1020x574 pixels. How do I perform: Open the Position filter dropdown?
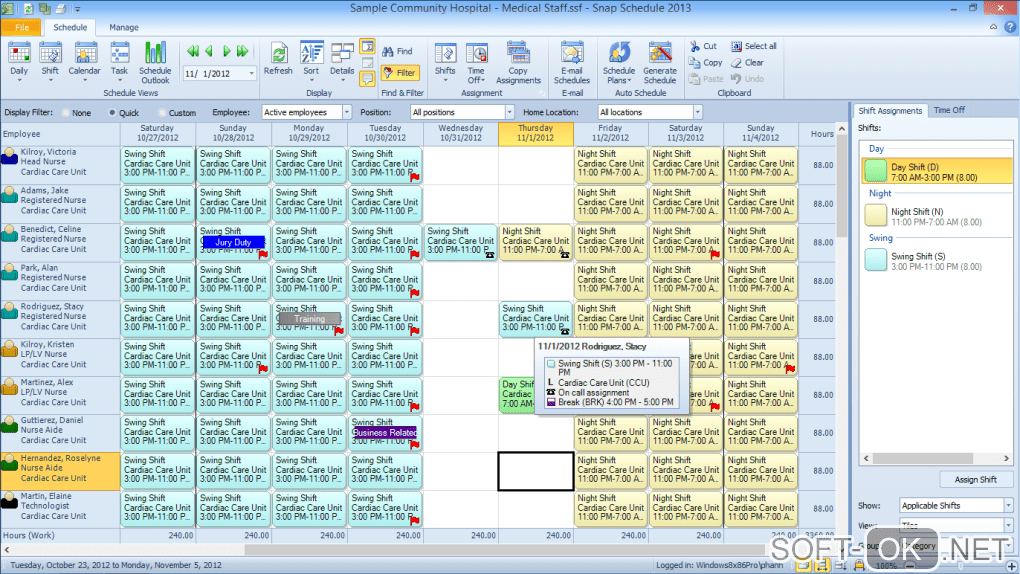click(509, 112)
